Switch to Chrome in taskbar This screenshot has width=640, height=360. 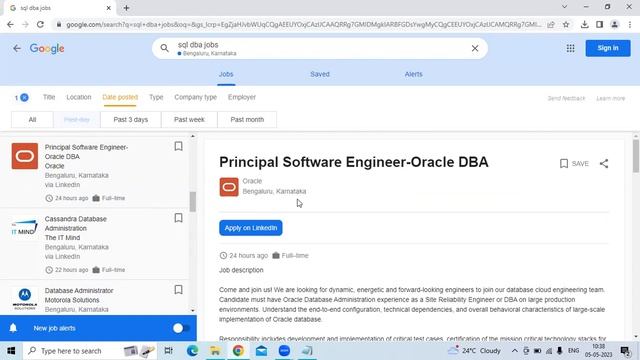click(x=238, y=351)
